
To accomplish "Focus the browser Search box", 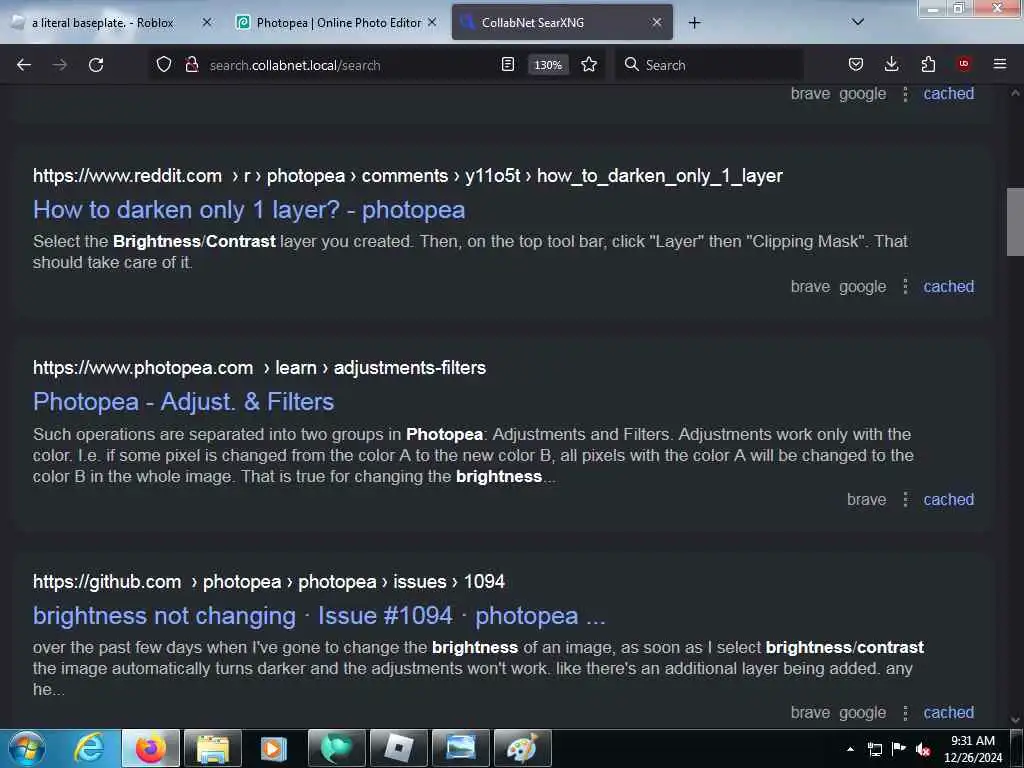I will tap(709, 65).
